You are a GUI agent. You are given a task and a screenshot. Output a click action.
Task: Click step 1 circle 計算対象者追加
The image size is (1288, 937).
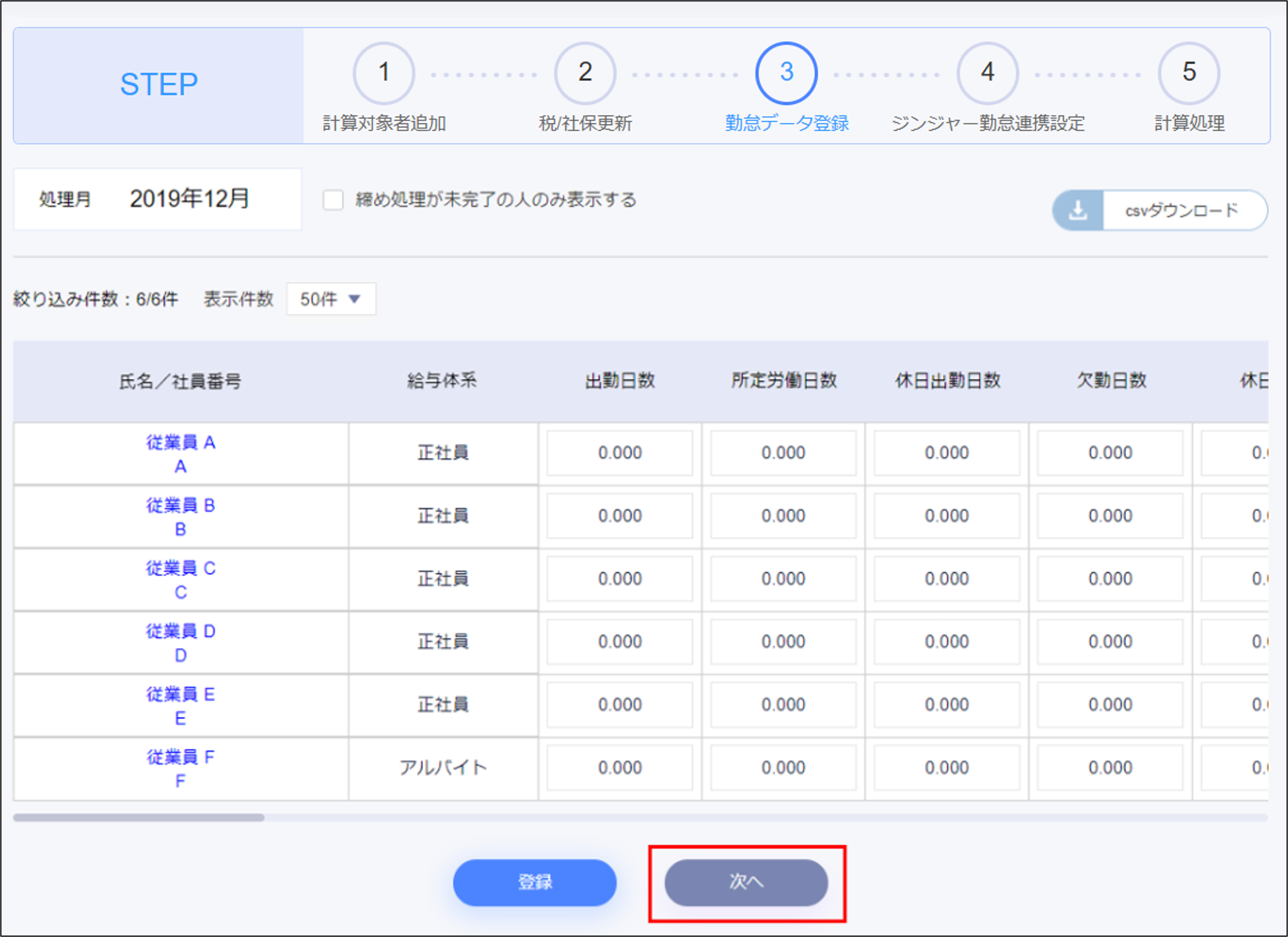(x=384, y=73)
